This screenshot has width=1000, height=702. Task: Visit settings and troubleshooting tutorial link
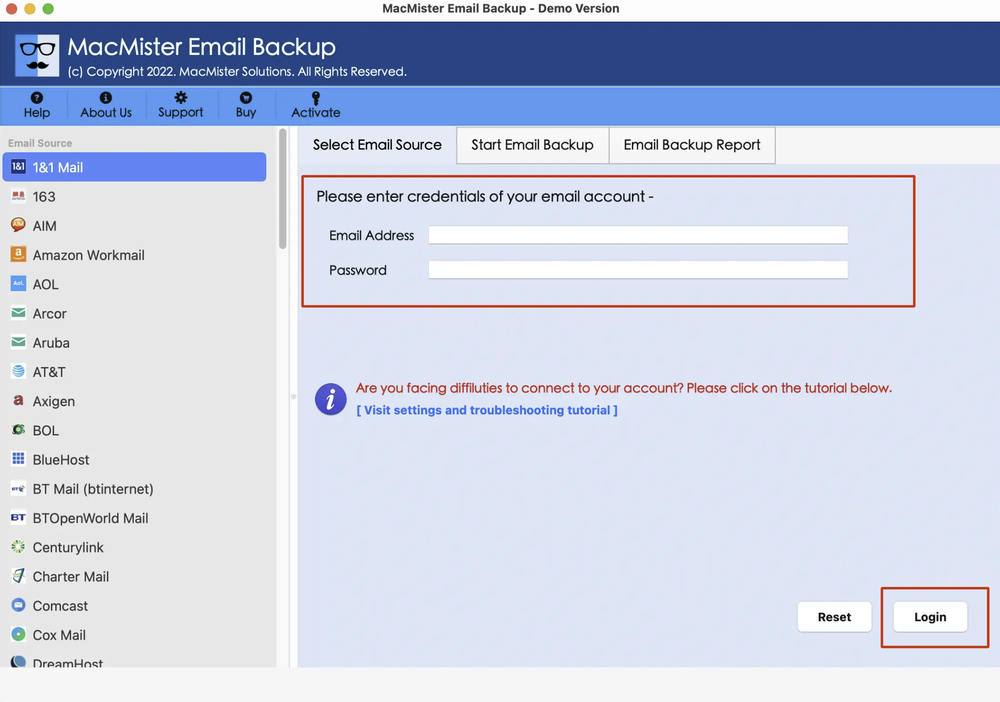[x=487, y=410]
